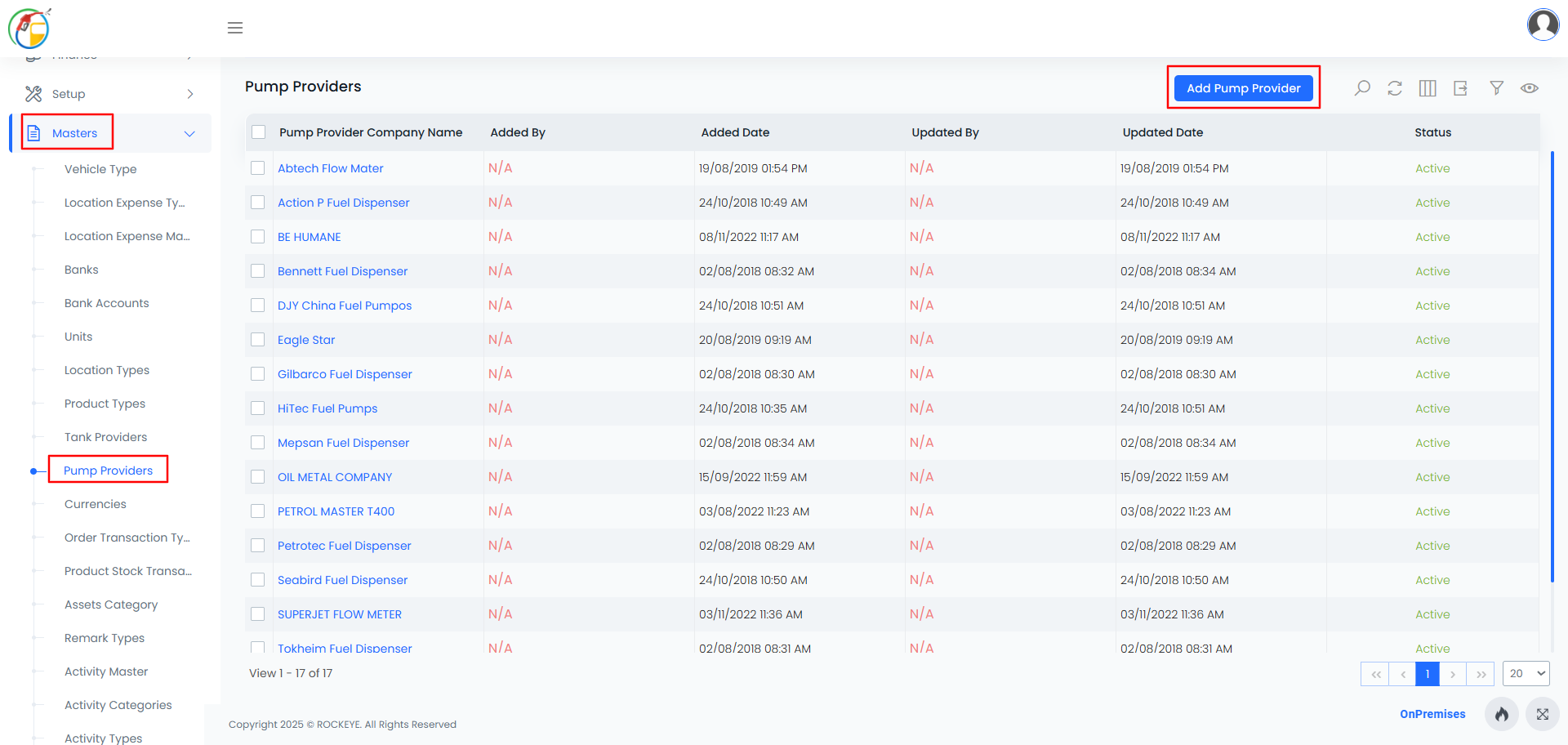Open Activity Master in sidebar
1568x745 pixels.
point(106,671)
